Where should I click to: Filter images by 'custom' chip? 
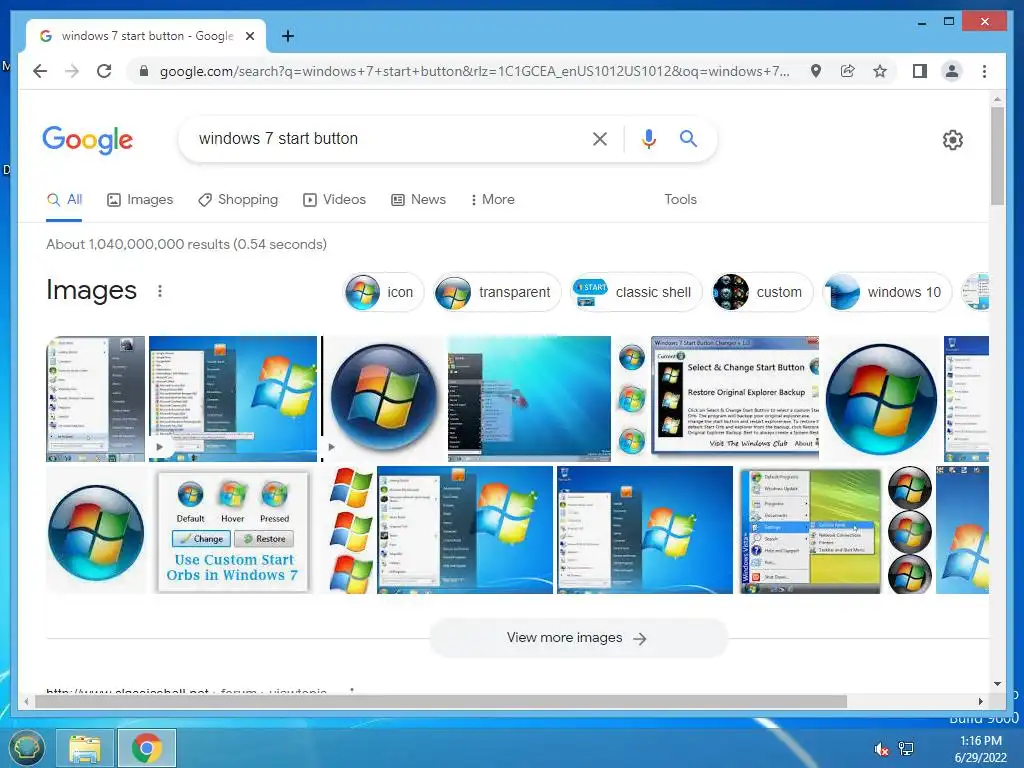(761, 292)
